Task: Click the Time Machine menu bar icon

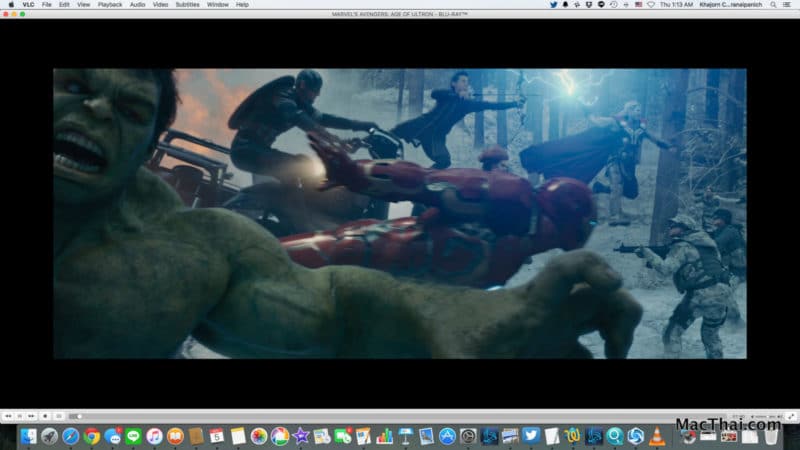Action: click(613, 5)
